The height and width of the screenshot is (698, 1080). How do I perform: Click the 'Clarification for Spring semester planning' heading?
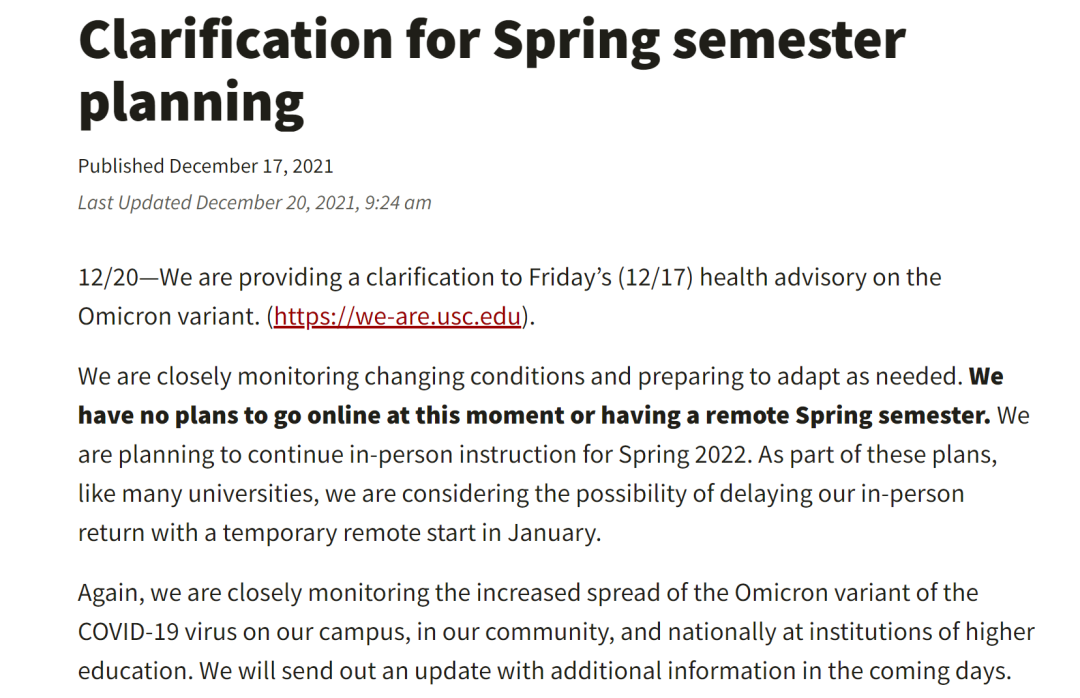tap(492, 71)
